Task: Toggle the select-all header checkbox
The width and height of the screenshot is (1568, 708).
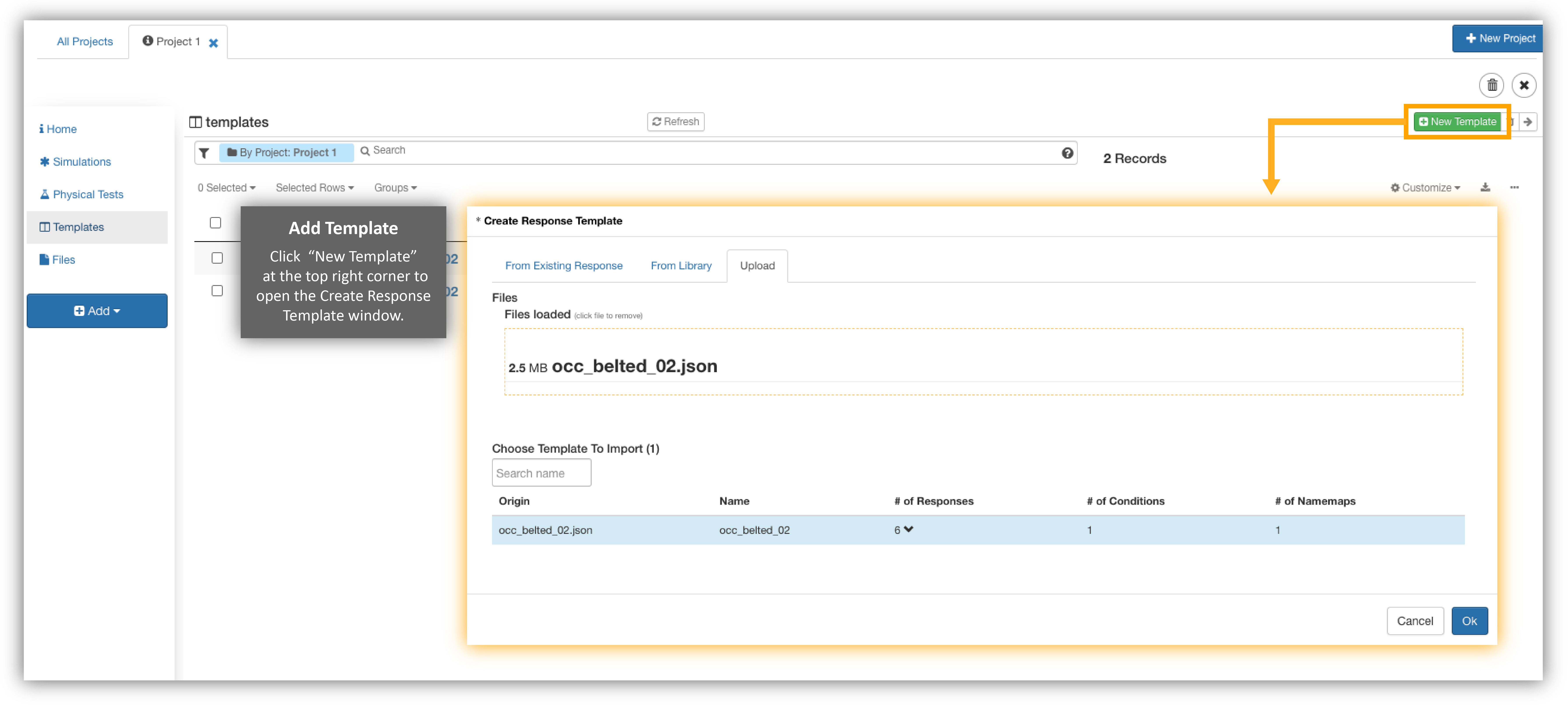Action: [x=215, y=223]
